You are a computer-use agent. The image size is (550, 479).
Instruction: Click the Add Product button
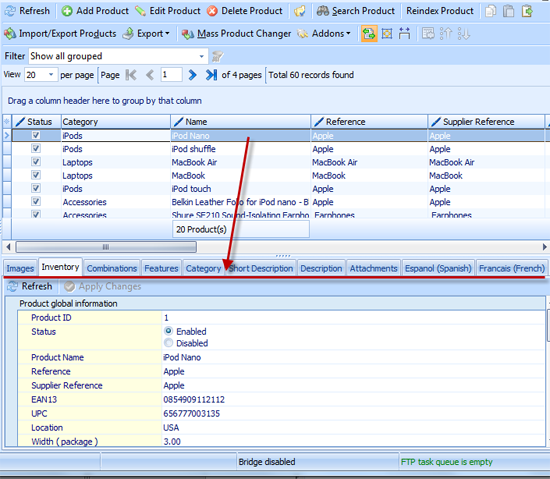tap(95, 11)
